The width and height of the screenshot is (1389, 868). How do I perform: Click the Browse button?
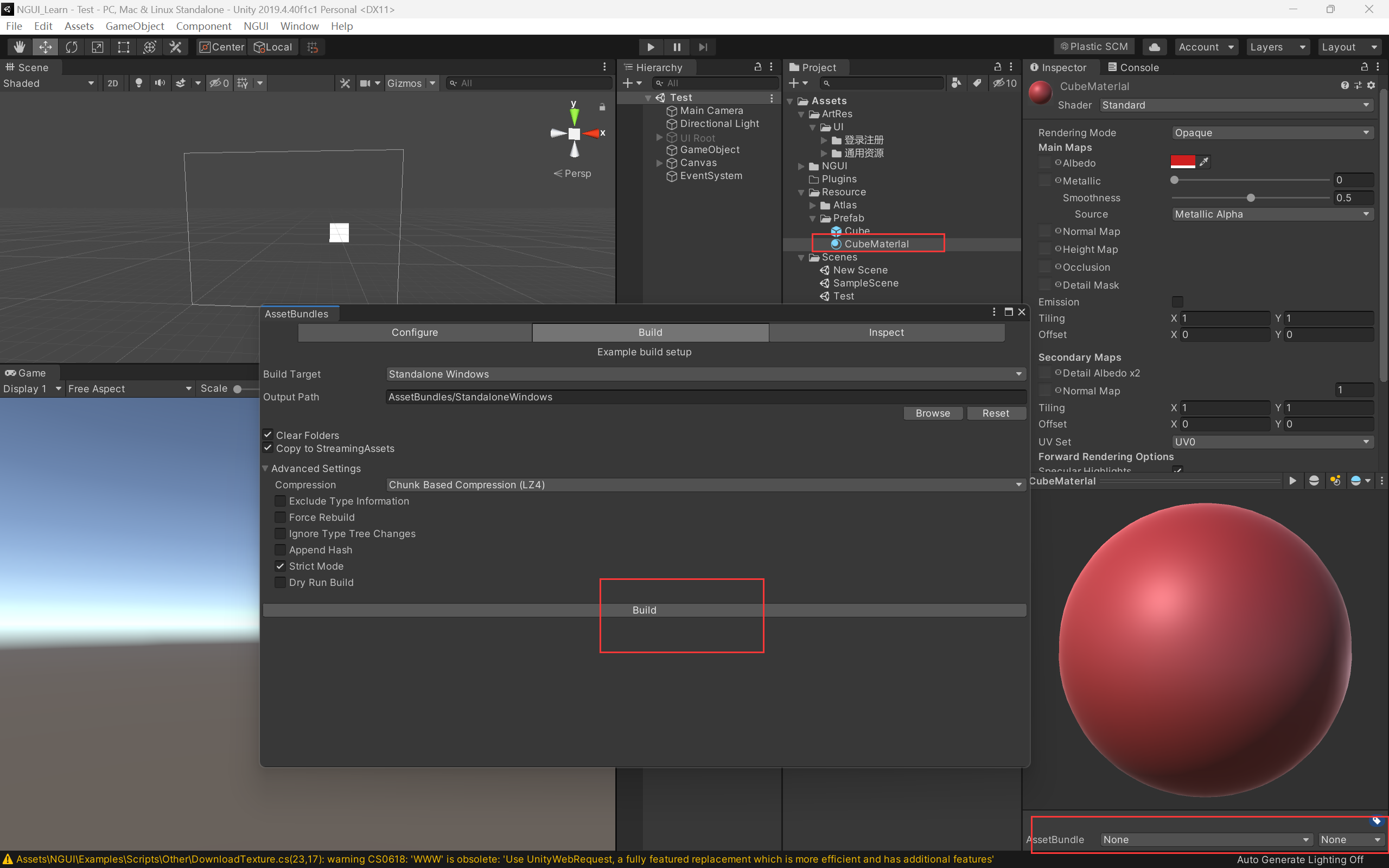[933, 413]
